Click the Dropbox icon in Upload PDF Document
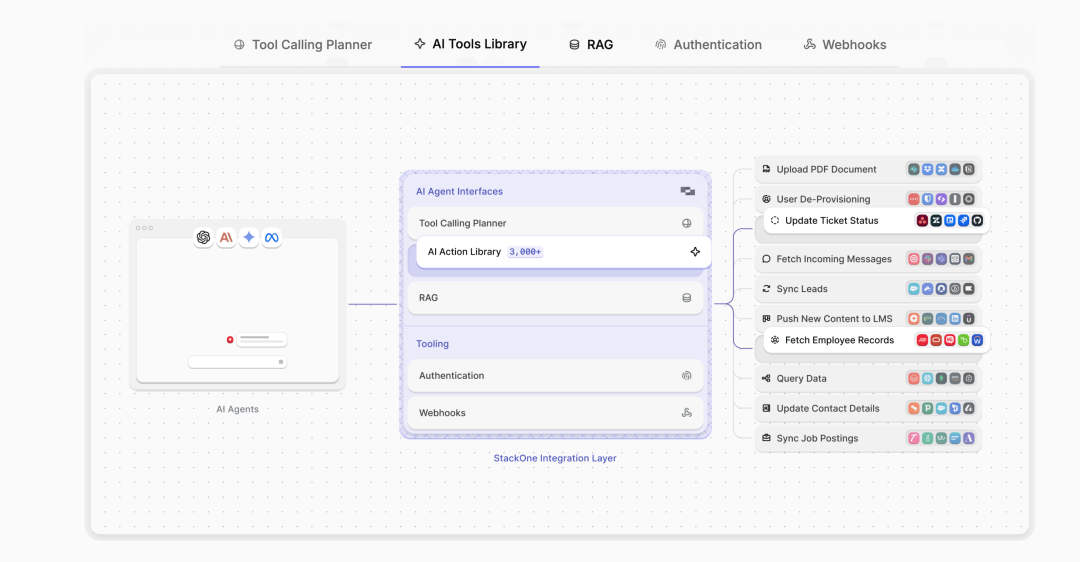This screenshot has width=1080, height=562. coord(928,169)
